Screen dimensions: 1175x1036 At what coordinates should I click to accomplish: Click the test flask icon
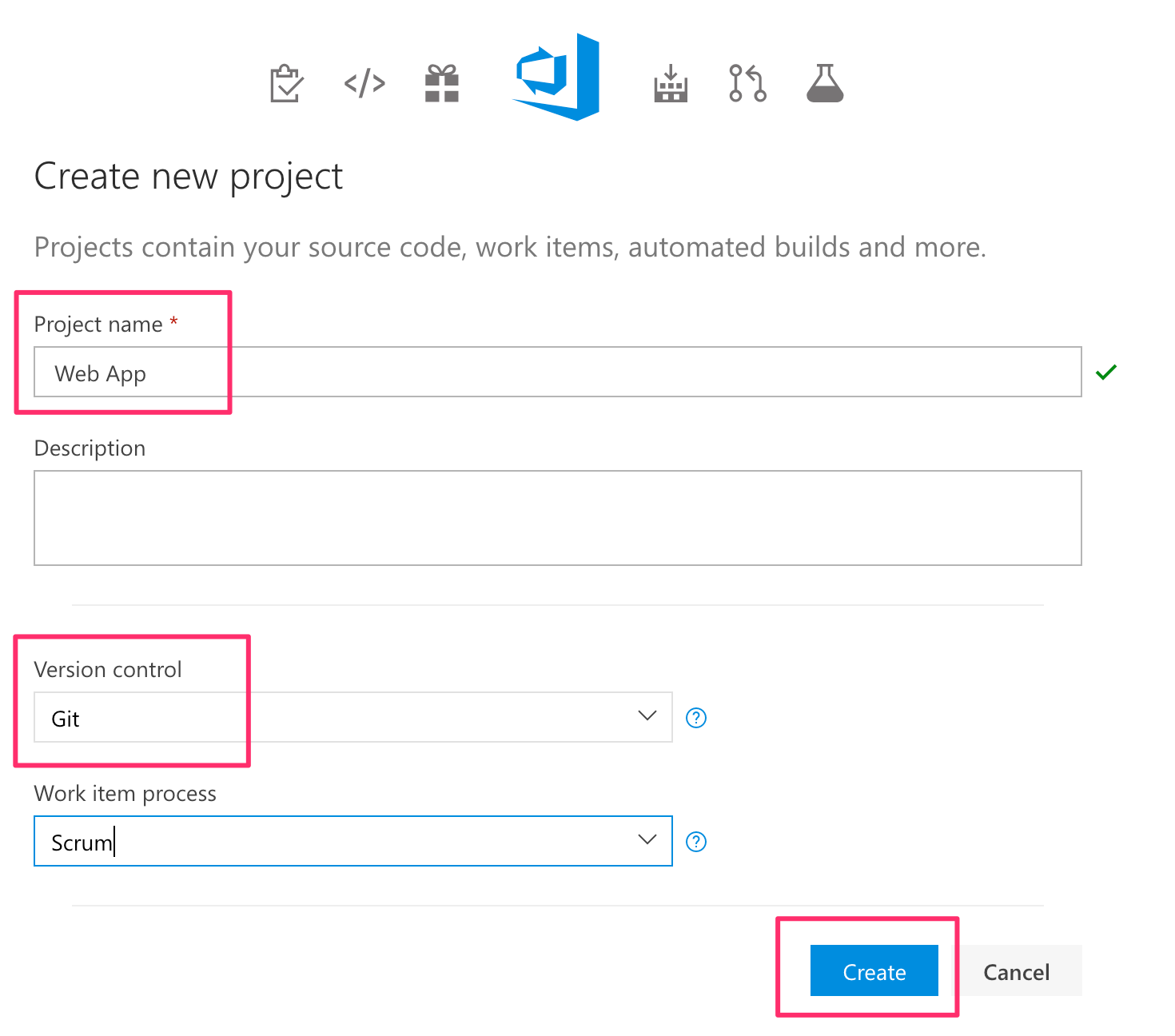click(x=825, y=83)
